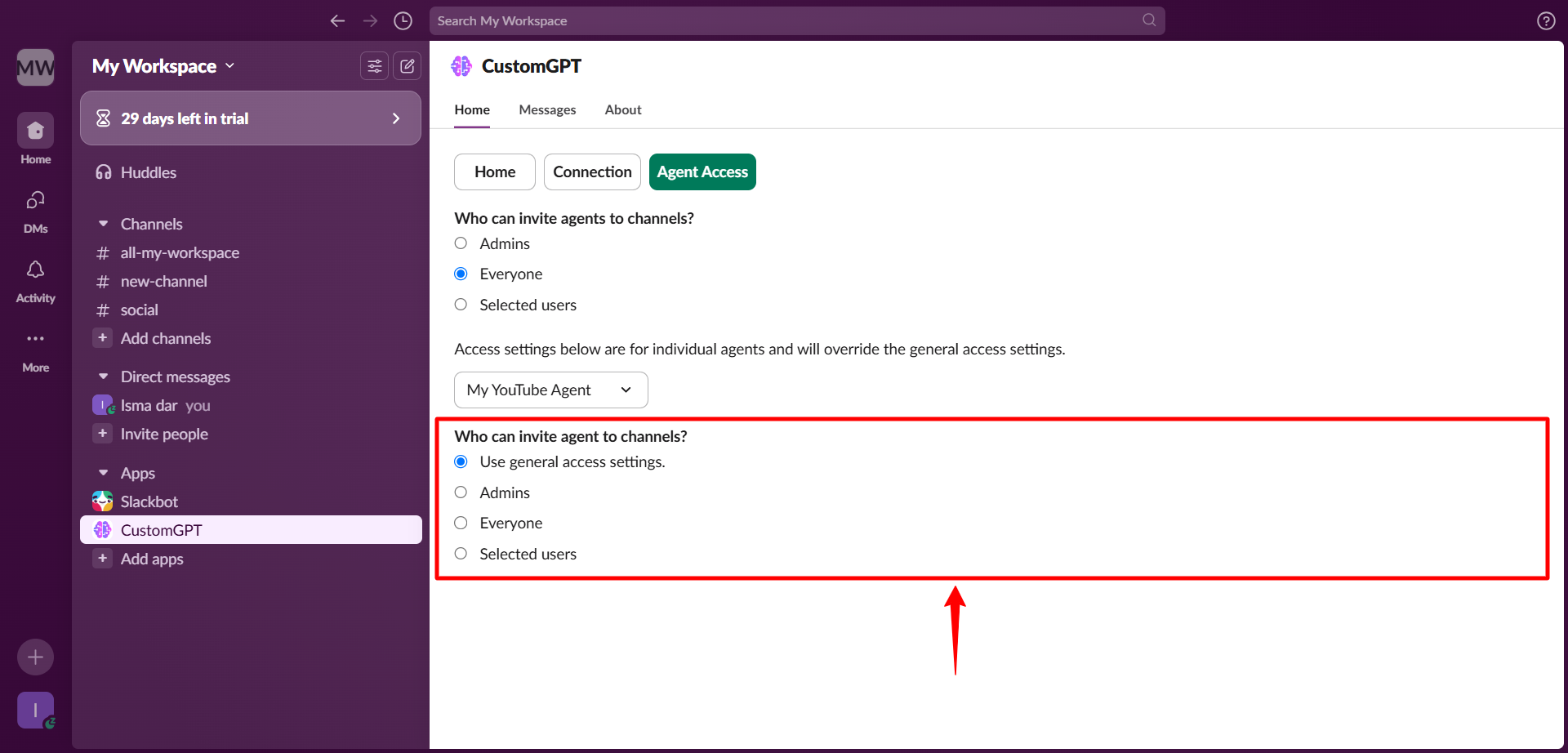The image size is (1568, 753).
Task: Click Add apps link
Action: [152, 559]
